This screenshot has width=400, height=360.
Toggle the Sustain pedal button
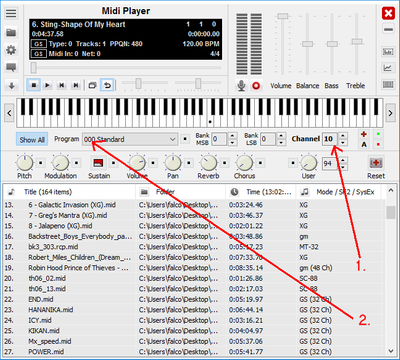tap(98, 163)
